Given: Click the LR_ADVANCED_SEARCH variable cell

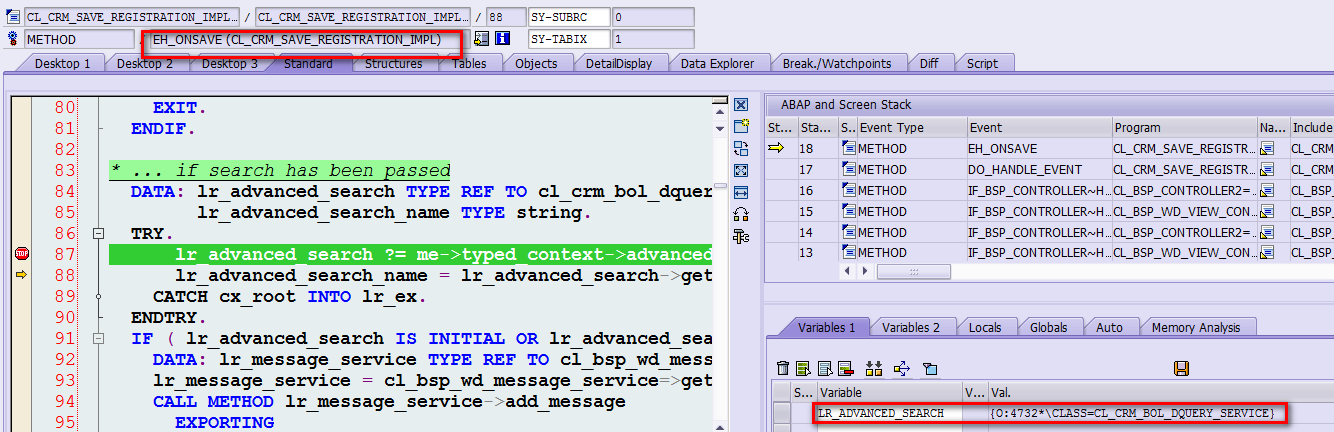Looking at the screenshot, I should coord(889,413).
